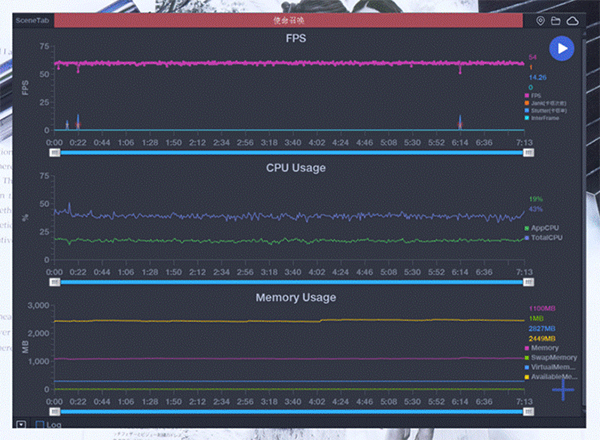The image size is (600, 440).
Task: Click the blue plus add button
Action: pyautogui.click(x=564, y=390)
